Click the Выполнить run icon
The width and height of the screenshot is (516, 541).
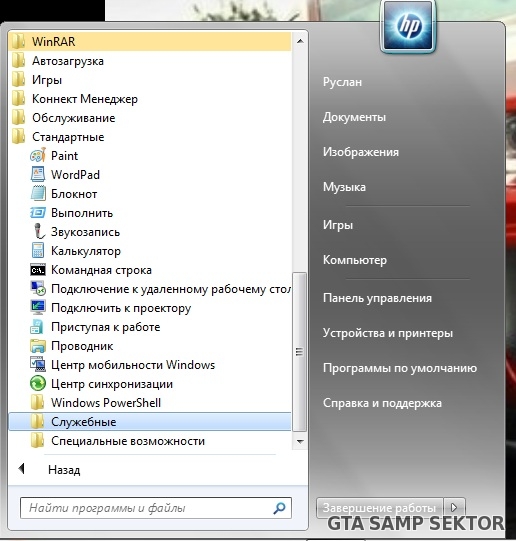coord(38,213)
